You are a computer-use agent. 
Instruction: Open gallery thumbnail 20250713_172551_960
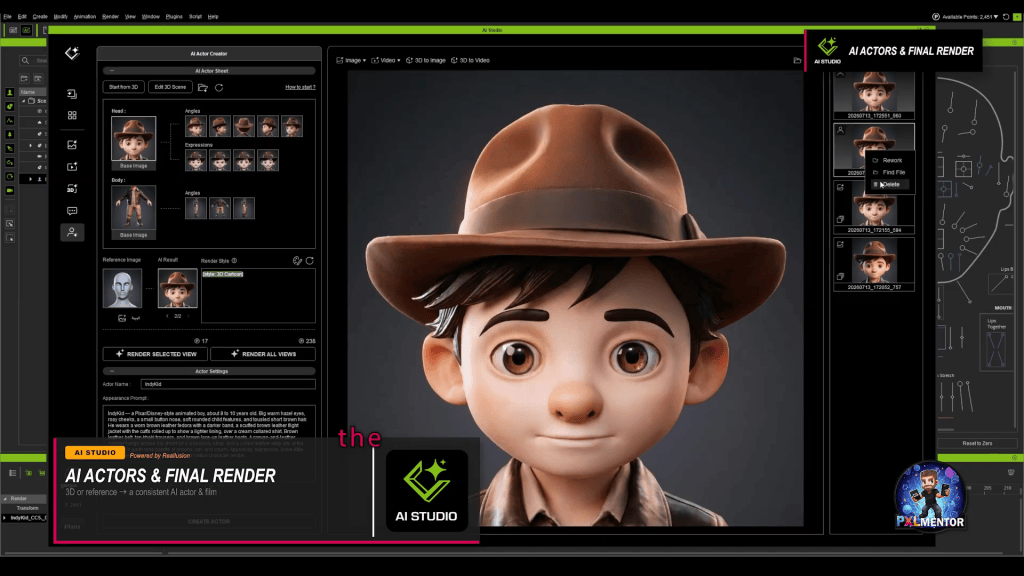[x=874, y=94]
